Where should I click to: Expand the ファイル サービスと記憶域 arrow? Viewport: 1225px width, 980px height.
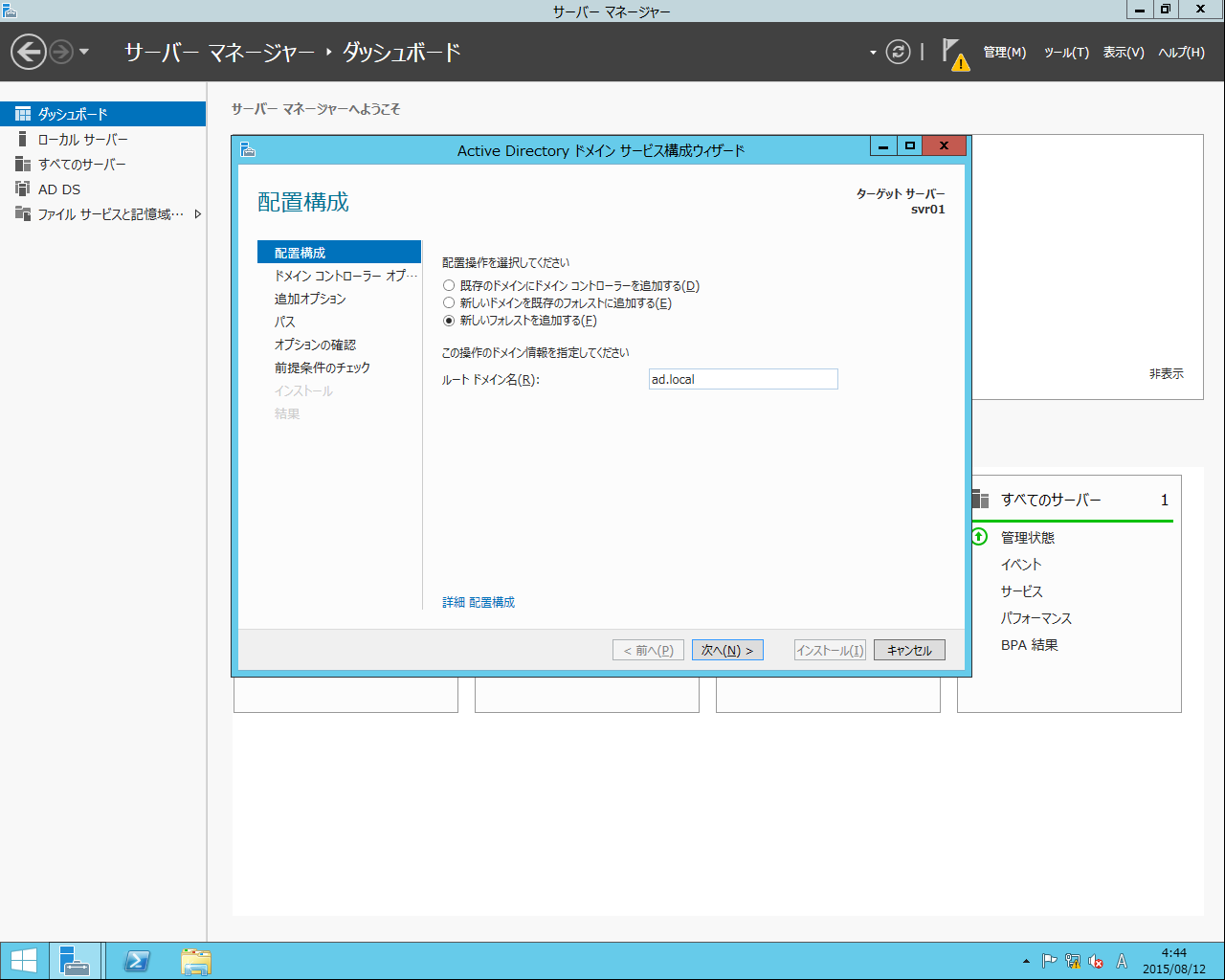point(198,214)
